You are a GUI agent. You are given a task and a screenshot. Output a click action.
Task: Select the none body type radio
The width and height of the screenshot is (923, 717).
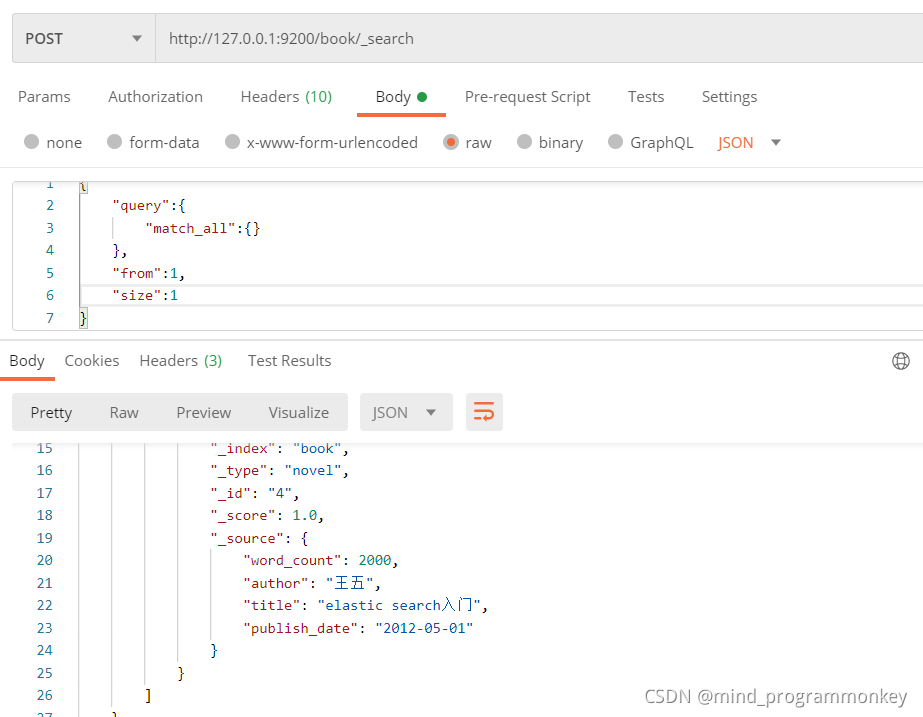tap(32, 142)
